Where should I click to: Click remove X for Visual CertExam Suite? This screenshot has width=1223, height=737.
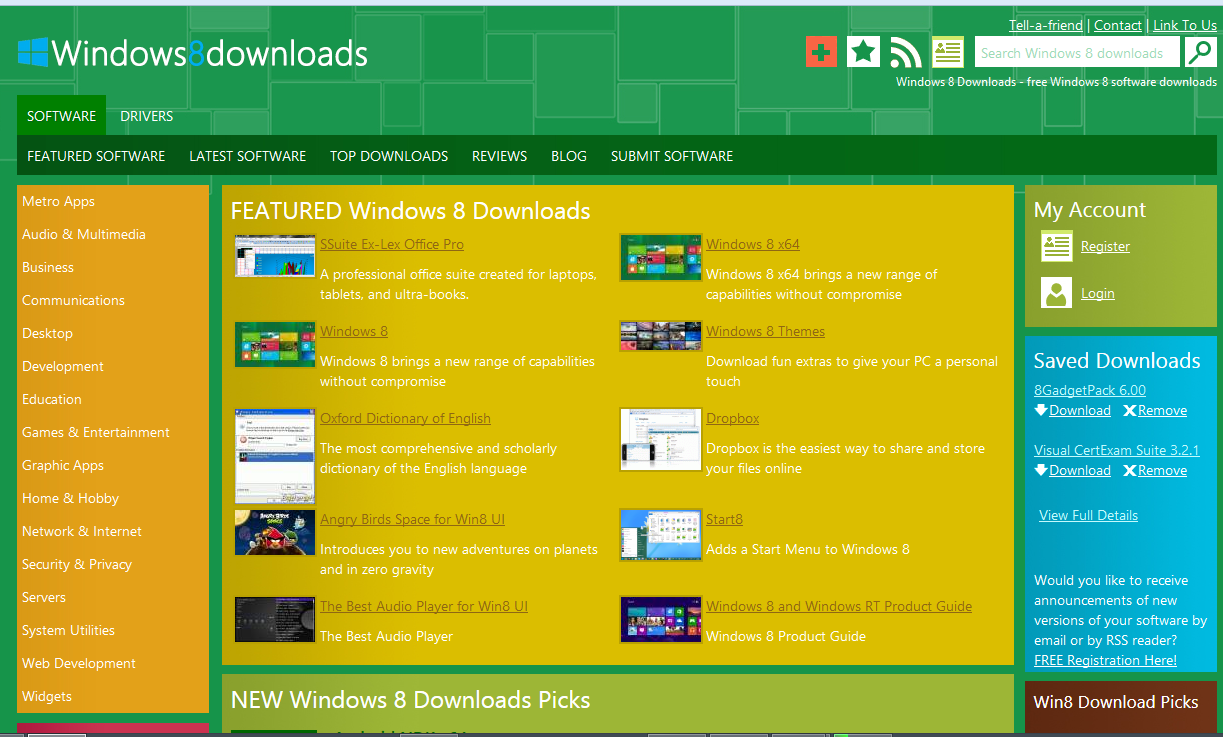tap(1129, 471)
